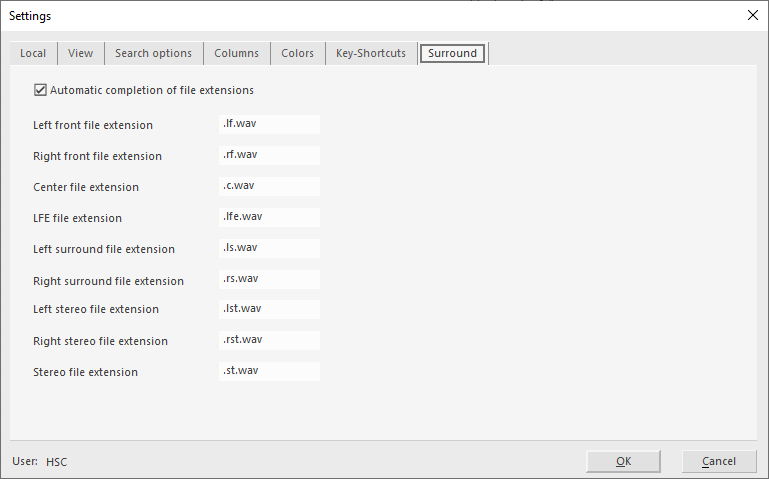Edit the Right surround file extension field
769x479 pixels.
269,279
